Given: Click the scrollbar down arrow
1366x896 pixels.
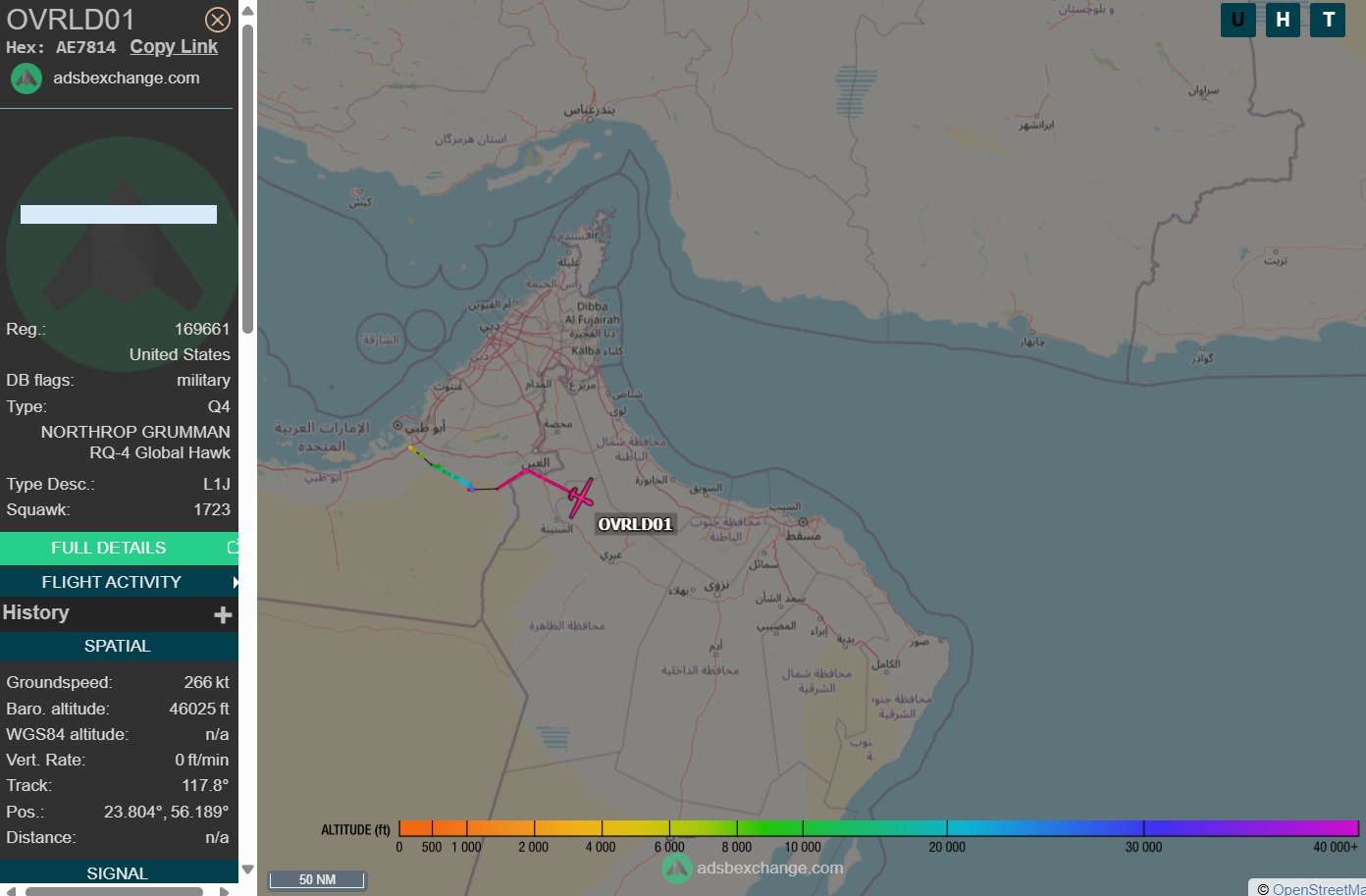Looking at the screenshot, I should (x=247, y=870).
